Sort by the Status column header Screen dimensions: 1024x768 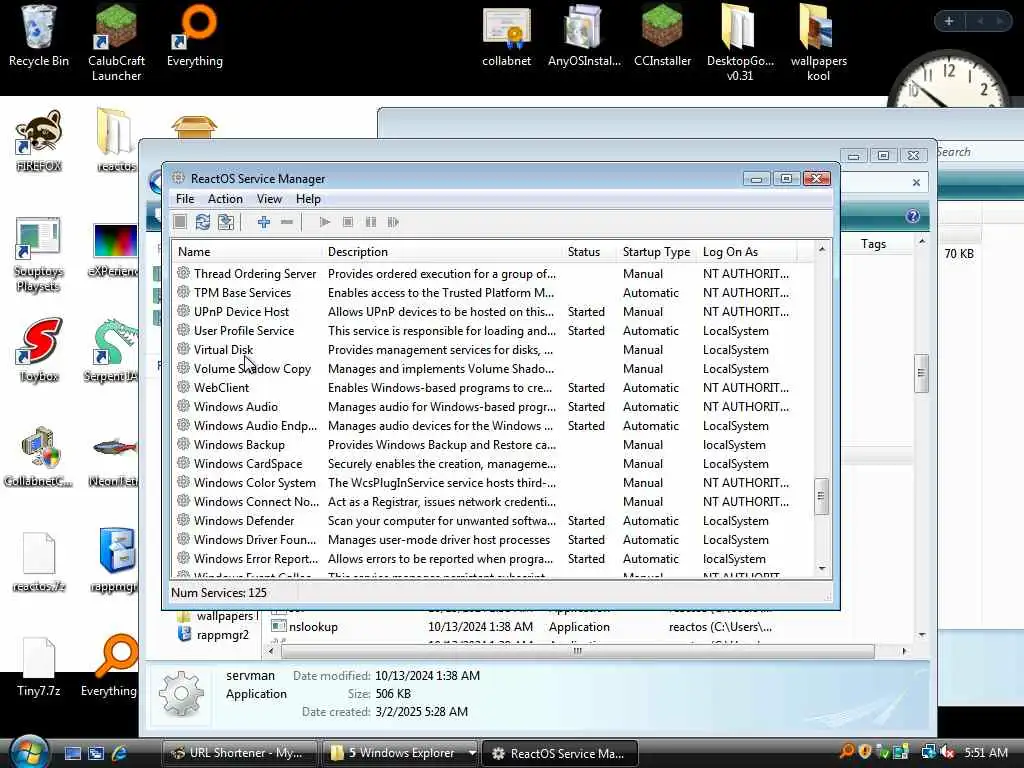click(x=590, y=251)
